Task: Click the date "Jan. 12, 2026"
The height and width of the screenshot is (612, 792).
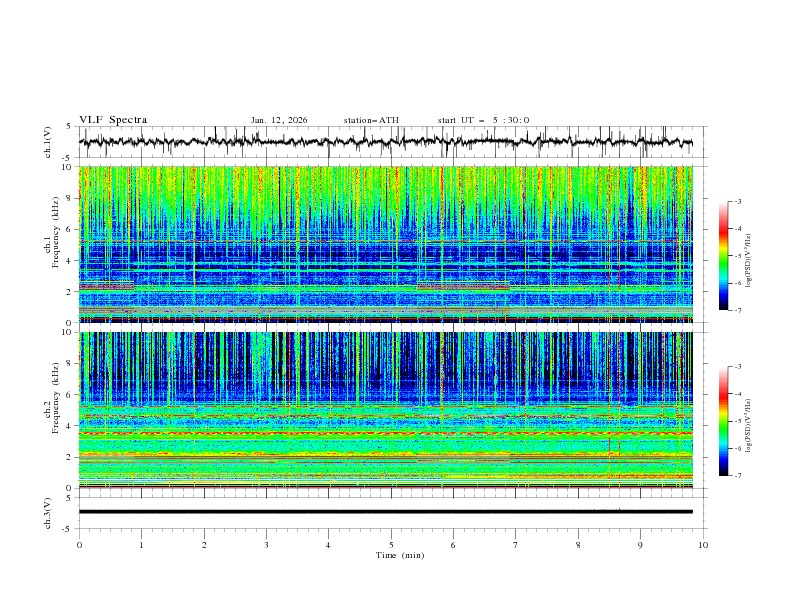Action: pos(279,120)
